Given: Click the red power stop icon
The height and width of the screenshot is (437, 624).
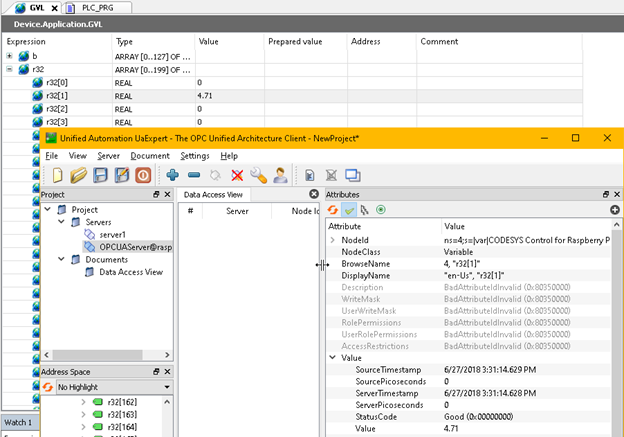Looking at the screenshot, I should tap(143, 175).
